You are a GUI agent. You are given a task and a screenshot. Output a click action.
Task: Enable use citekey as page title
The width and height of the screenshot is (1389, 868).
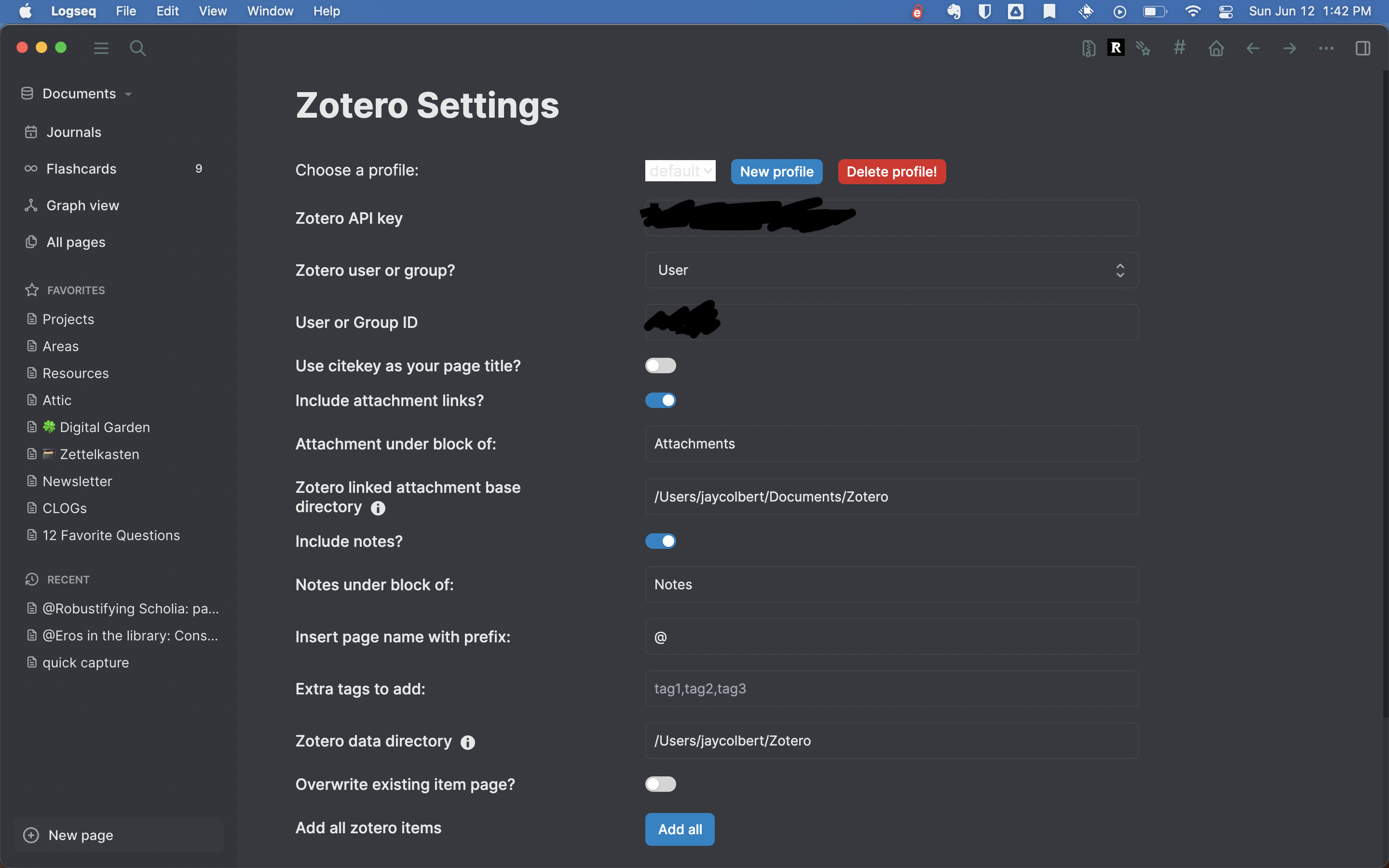[x=661, y=366]
